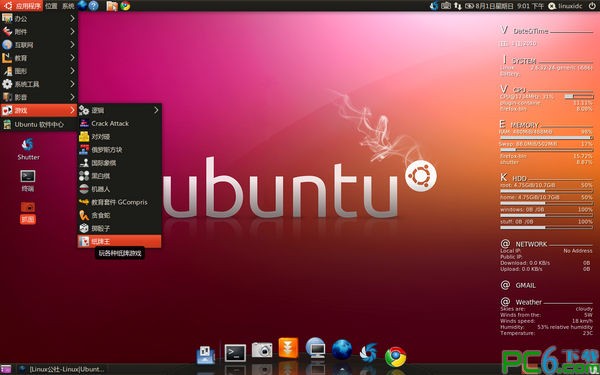Open the network up-down arrows indicator

click(x=458, y=6)
